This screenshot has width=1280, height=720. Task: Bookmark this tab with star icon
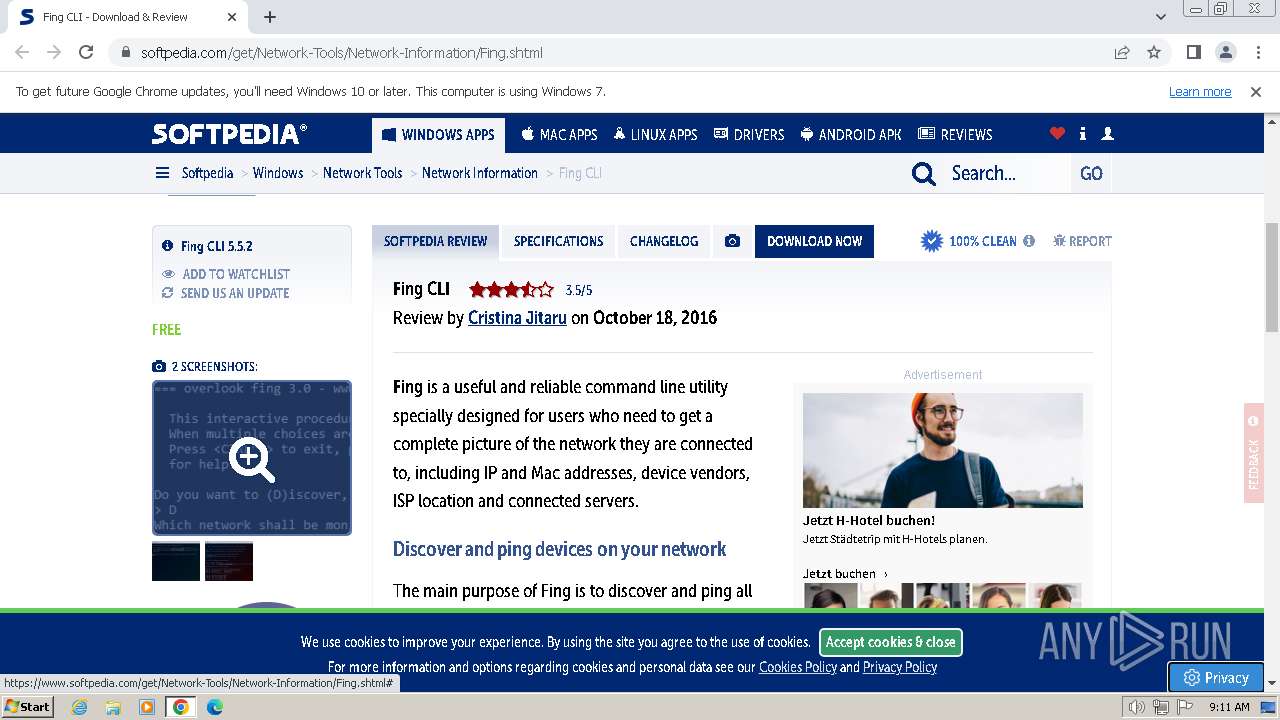(1154, 52)
